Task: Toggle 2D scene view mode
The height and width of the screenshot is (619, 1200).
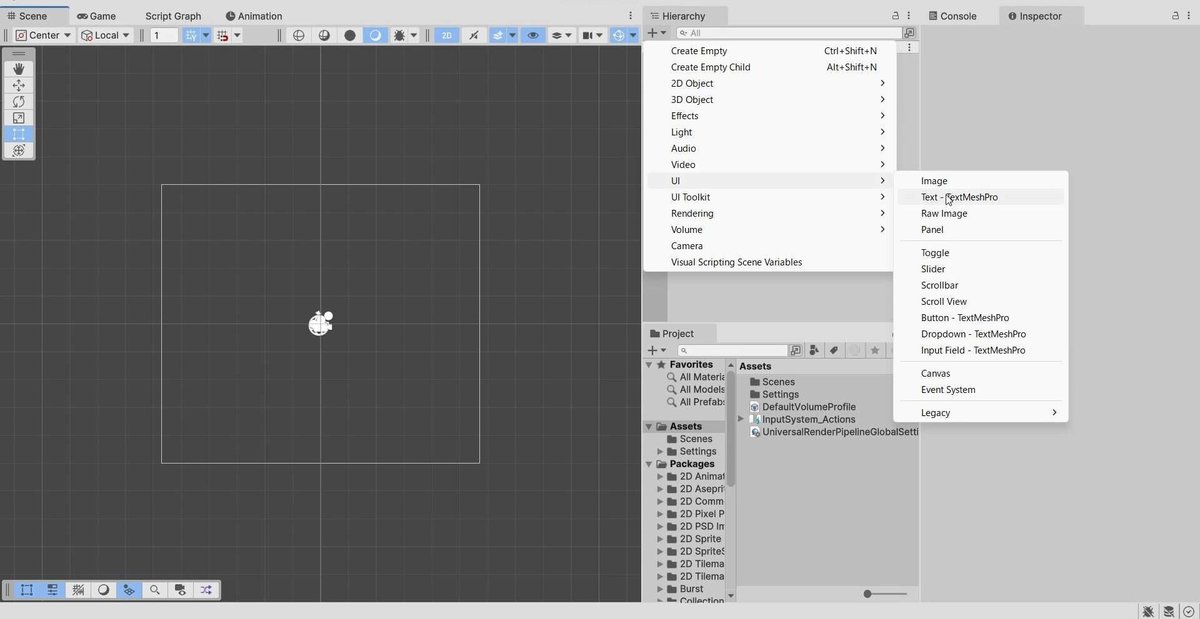Action: point(447,35)
